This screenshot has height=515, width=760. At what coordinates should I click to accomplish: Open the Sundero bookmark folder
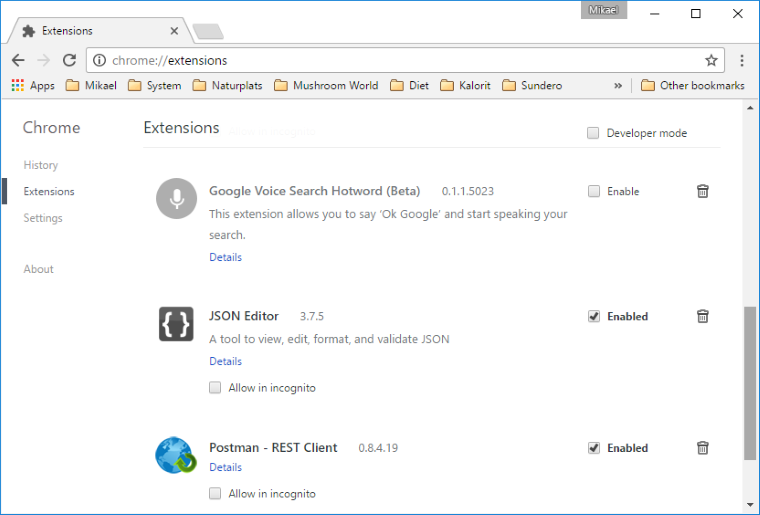pos(532,86)
